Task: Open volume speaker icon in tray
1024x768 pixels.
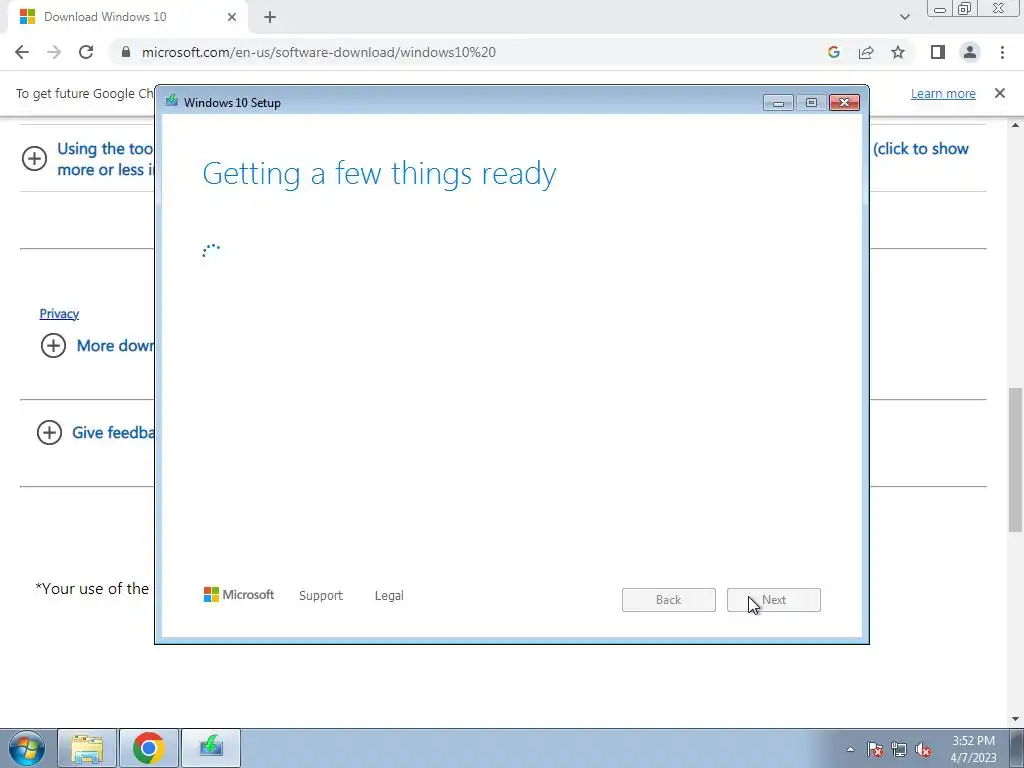Action: tap(923, 749)
